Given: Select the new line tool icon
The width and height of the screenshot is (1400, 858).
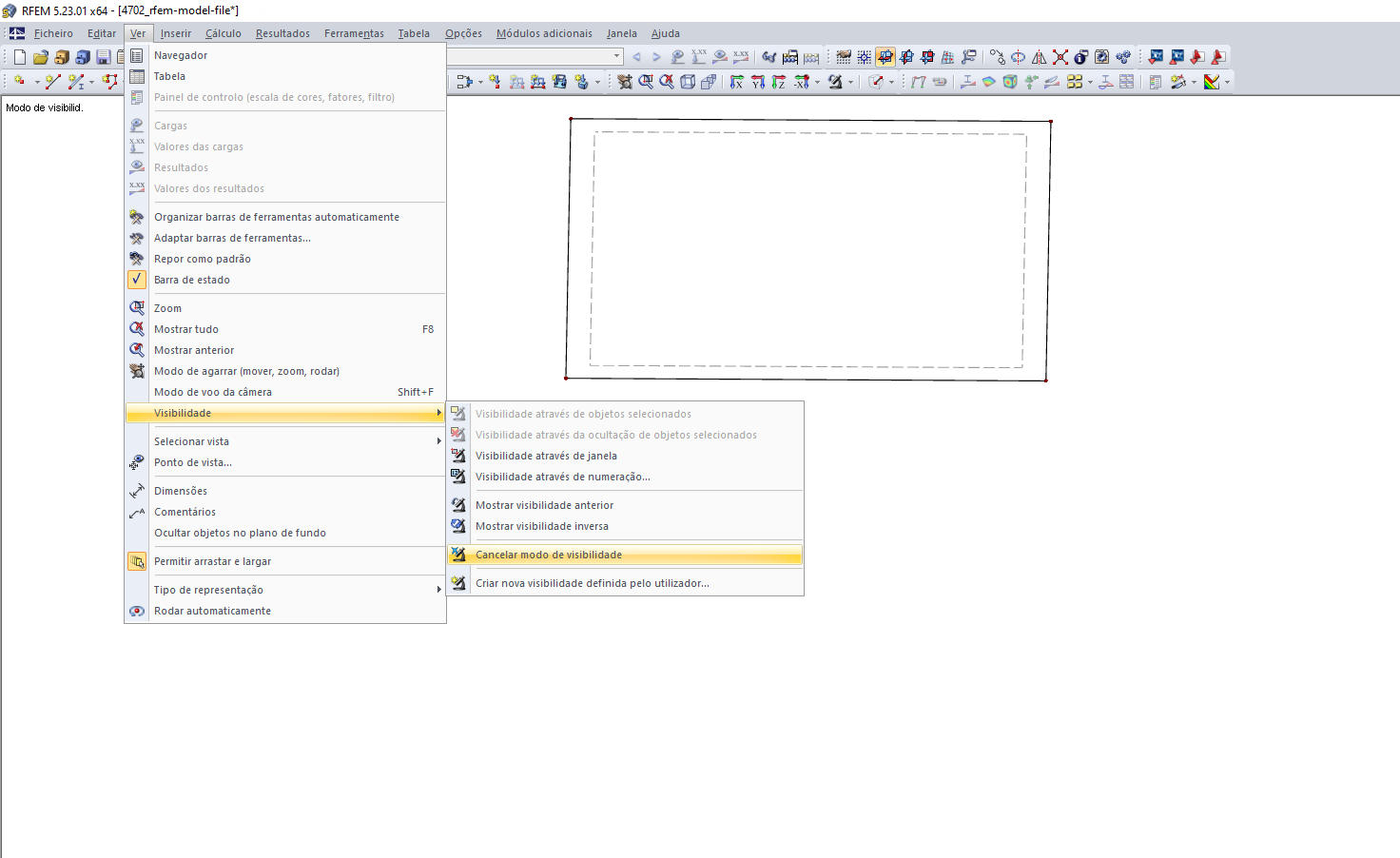Looking at the screenshot, I should (x=53, y=82).
